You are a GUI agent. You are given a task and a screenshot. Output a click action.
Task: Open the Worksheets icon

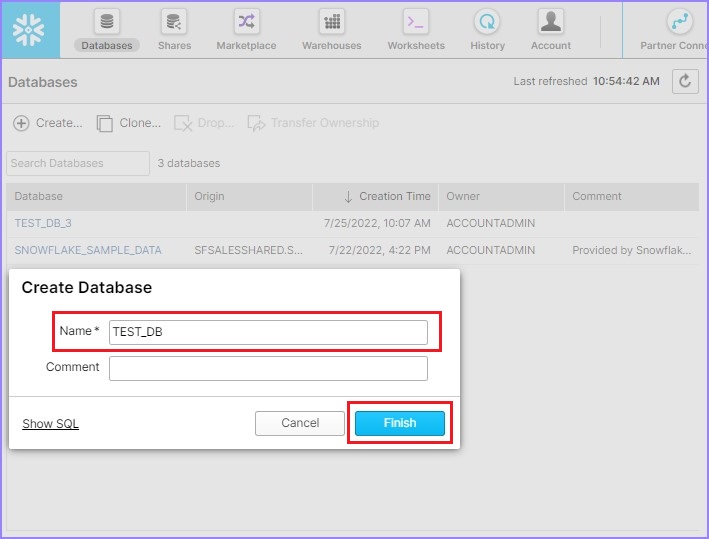coord(416,22)
